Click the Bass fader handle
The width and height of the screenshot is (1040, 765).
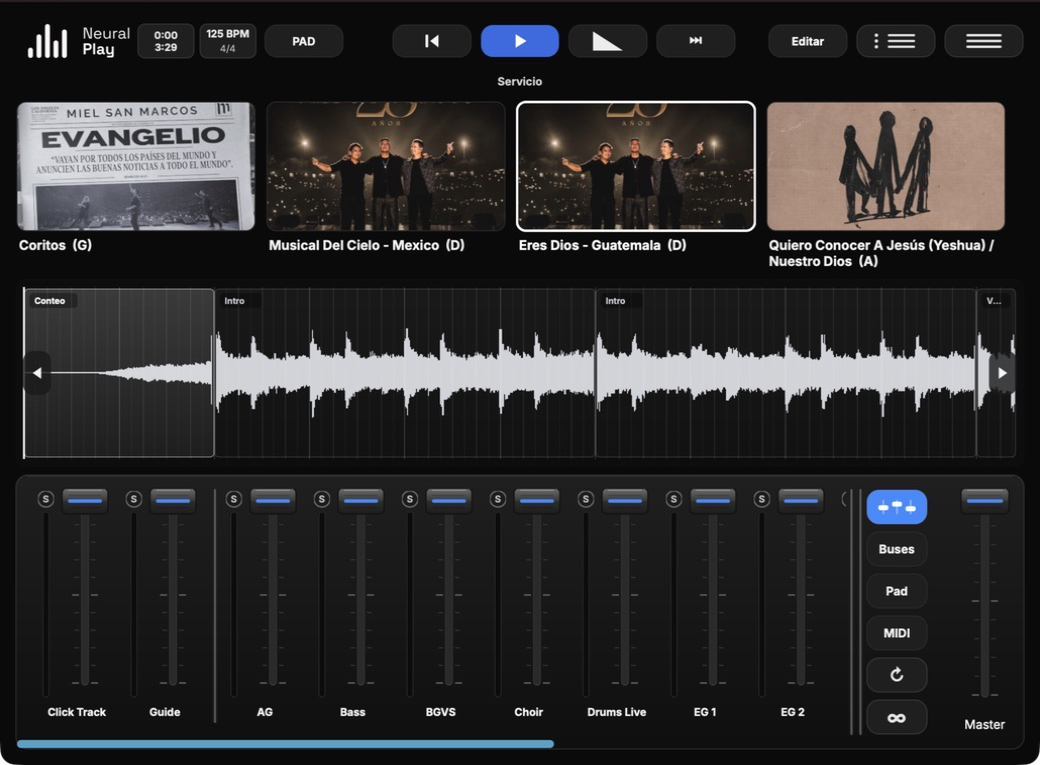361,501
